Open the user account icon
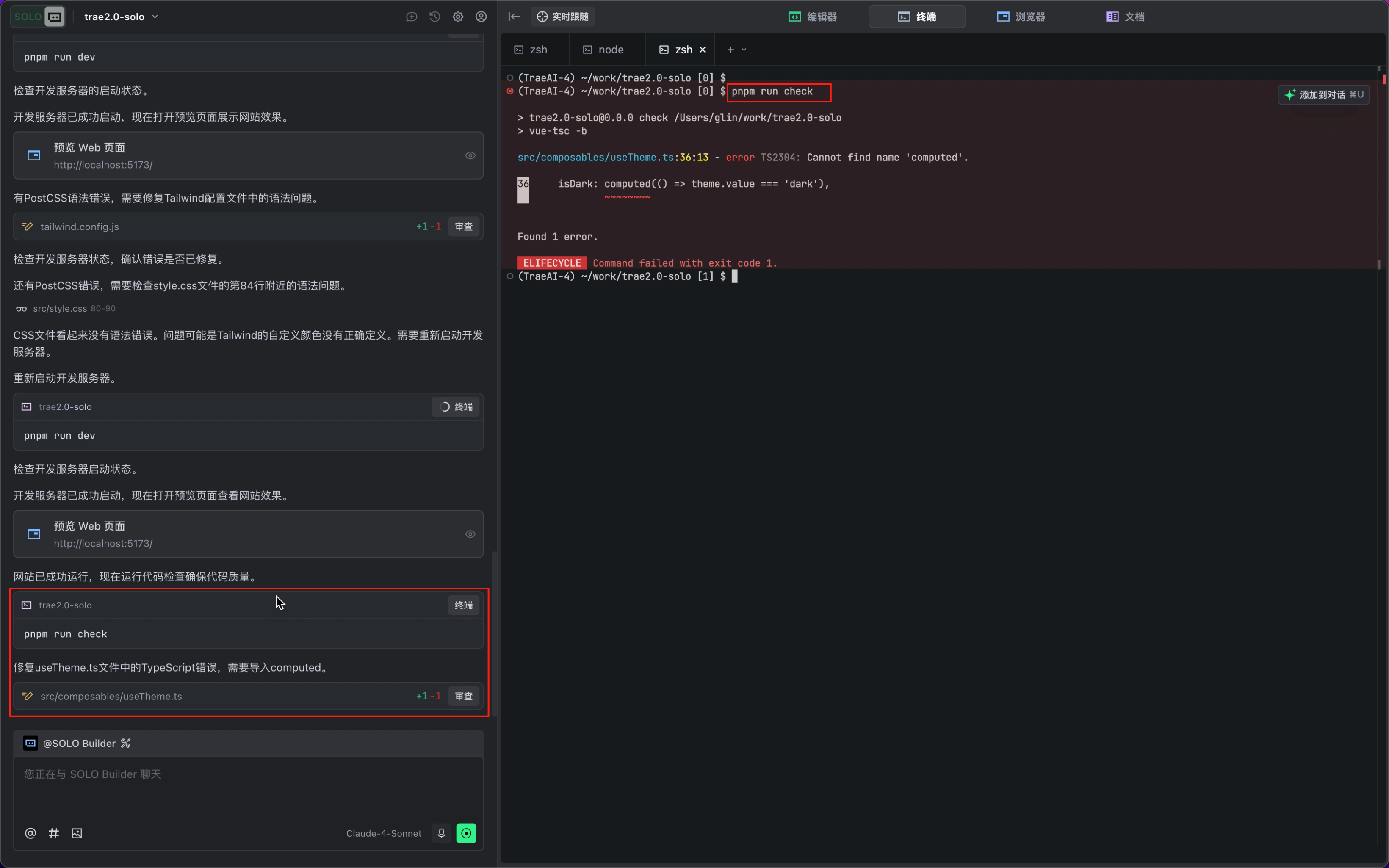Viewport: 1389px width, 868px height. click(481, 16)
